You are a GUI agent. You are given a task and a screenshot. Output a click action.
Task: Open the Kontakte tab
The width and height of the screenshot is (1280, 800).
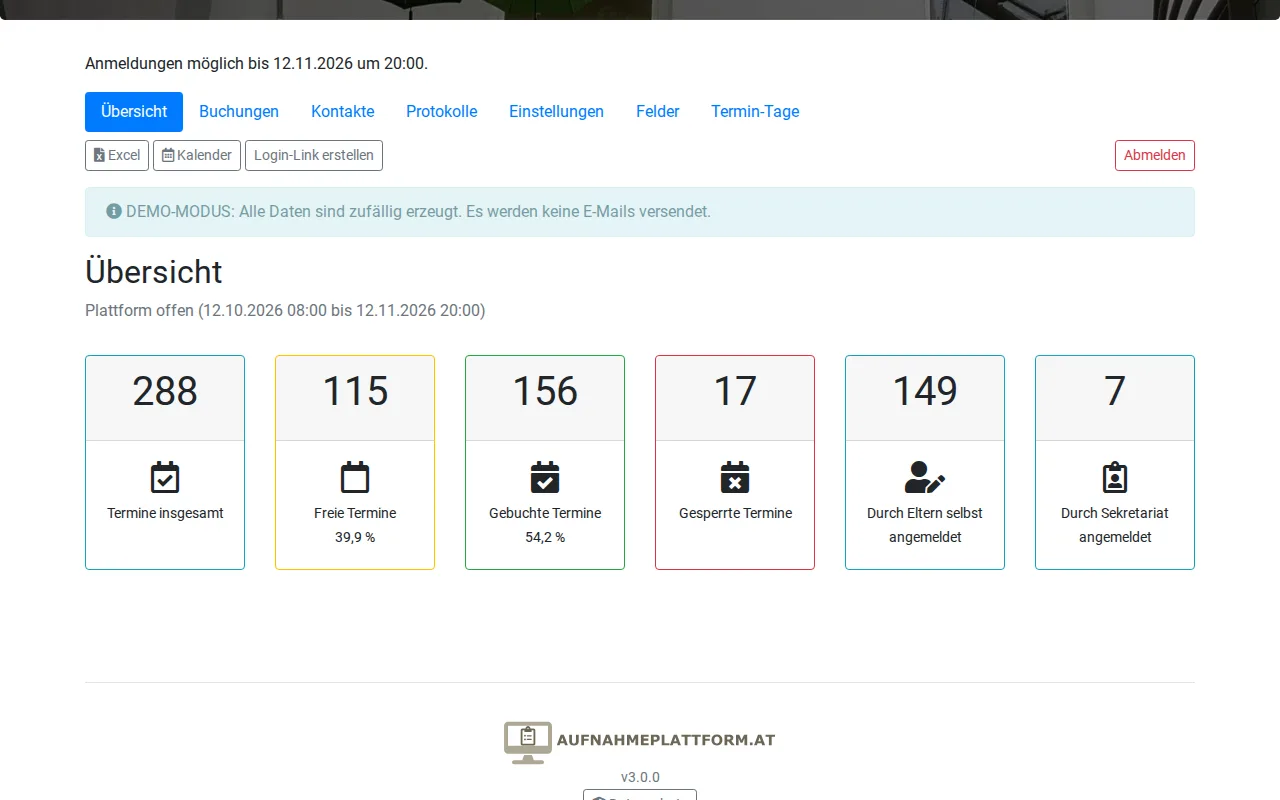tap(342, 112)
